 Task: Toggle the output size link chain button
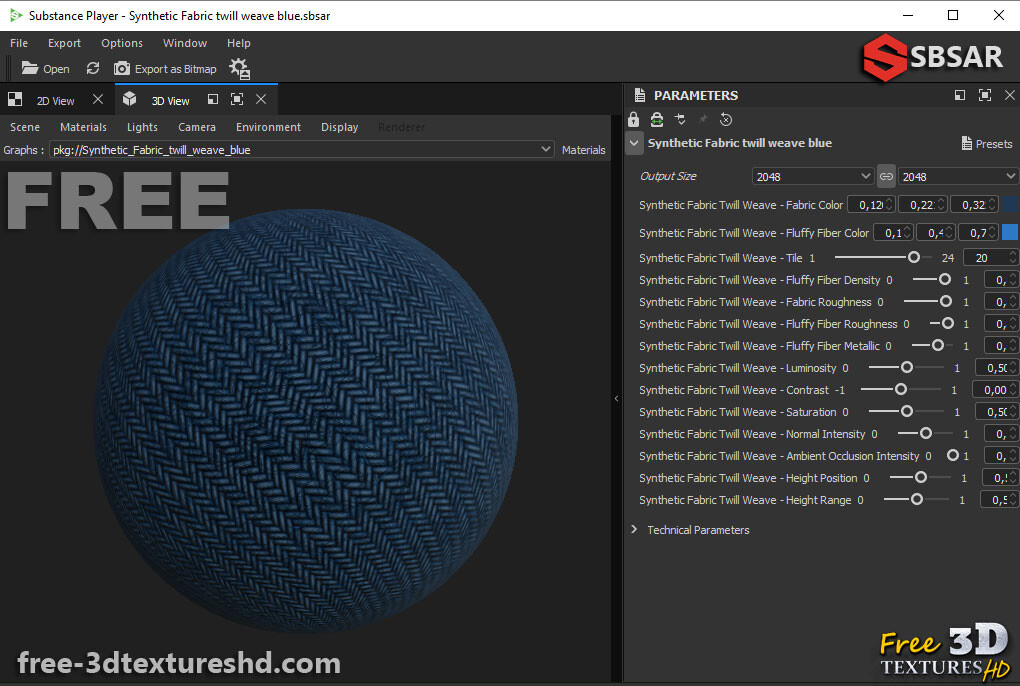coord(885,176)
